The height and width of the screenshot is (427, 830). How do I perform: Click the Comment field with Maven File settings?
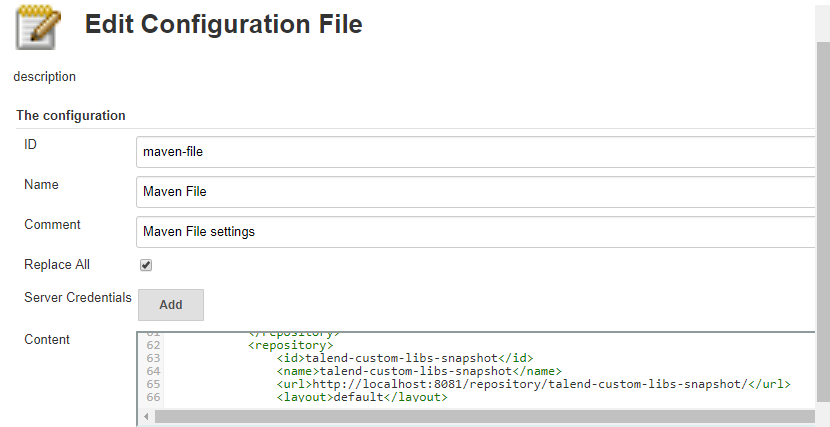[x=475, y=232]
